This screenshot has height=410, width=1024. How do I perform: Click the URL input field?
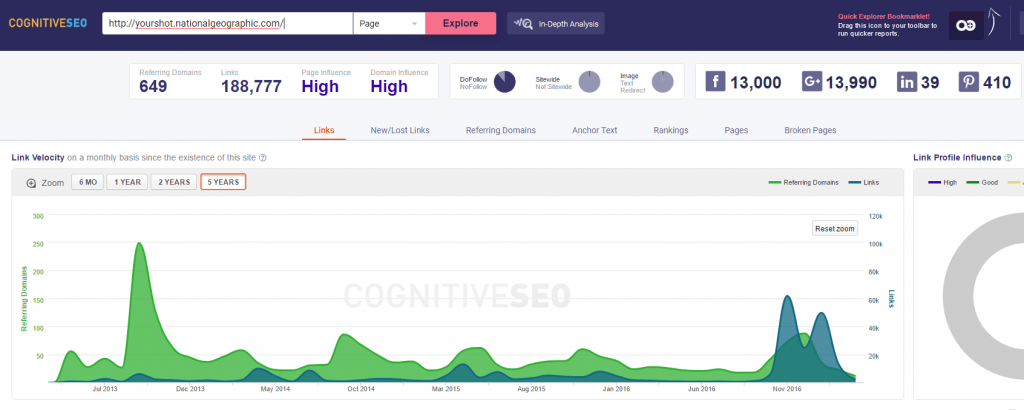(227, 23)
